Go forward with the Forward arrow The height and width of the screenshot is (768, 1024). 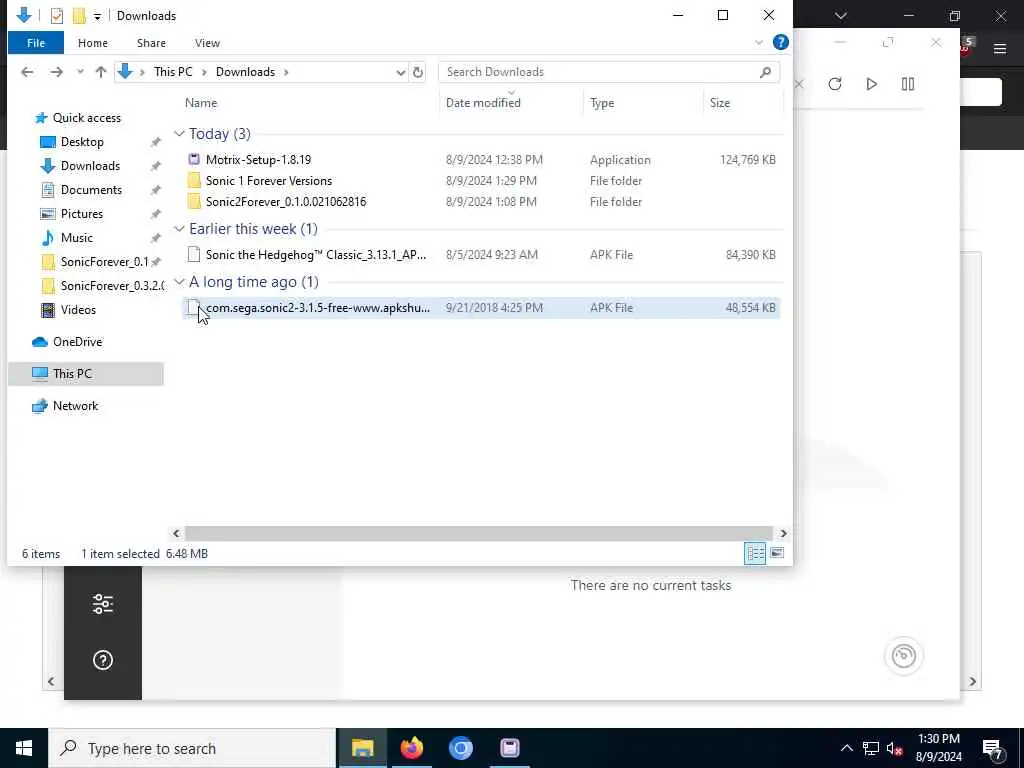(57, 72)
